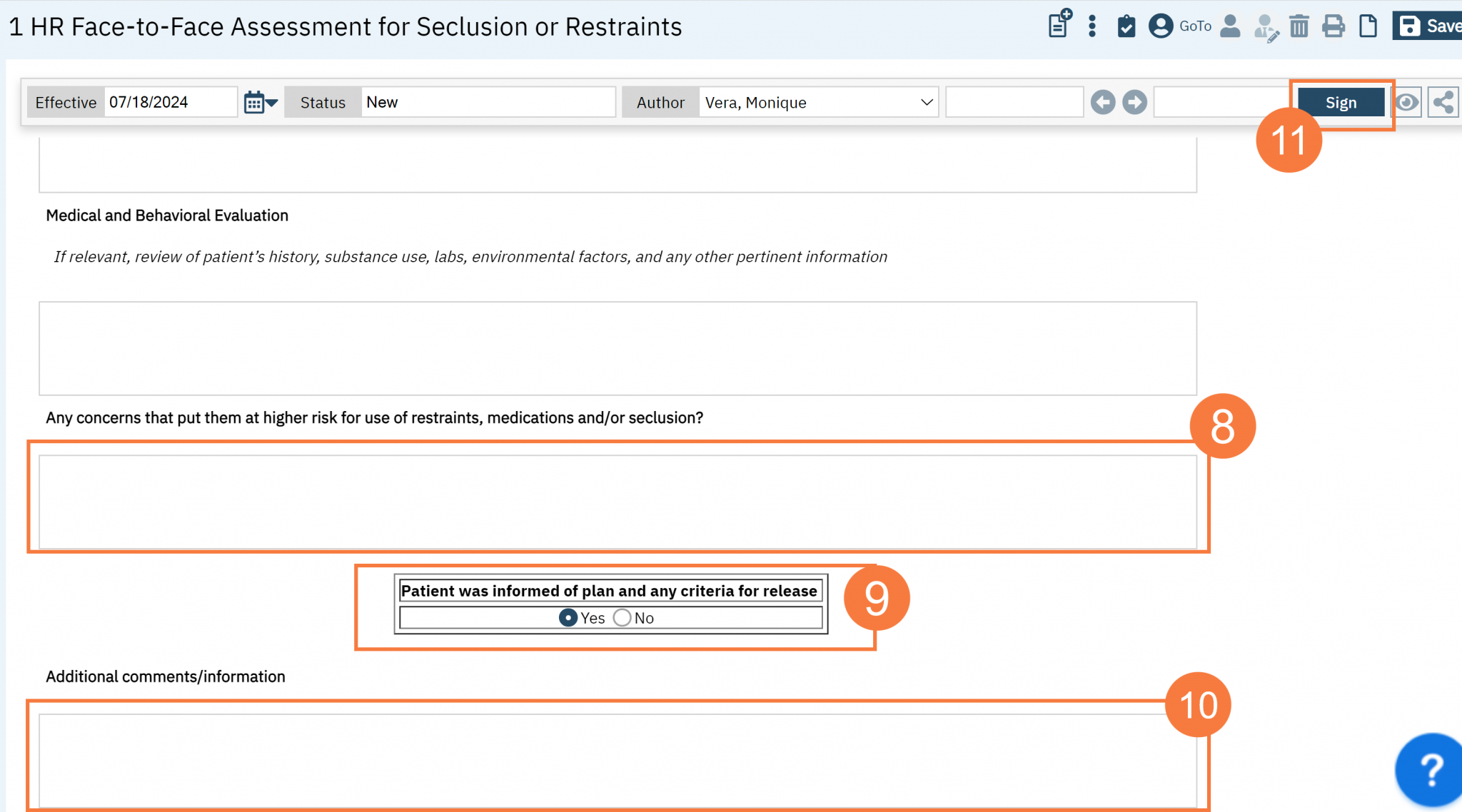Screen dimensions: 1462x812
Task: Click the share icon beside Sign
Action: (1443, 102)
